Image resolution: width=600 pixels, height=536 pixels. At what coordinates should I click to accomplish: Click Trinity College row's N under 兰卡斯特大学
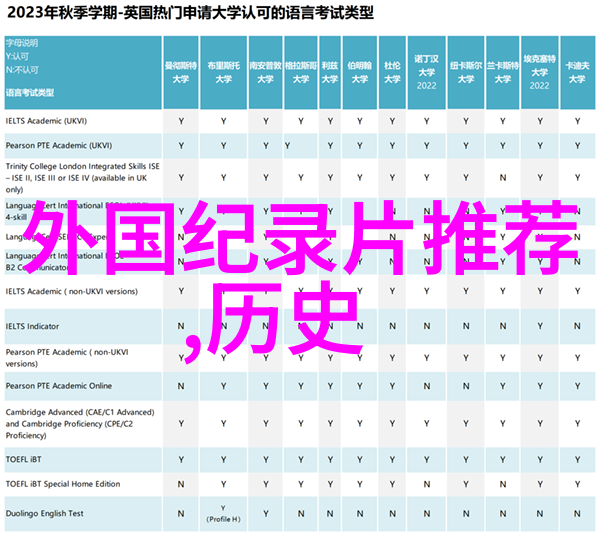[x=503, y=178]
